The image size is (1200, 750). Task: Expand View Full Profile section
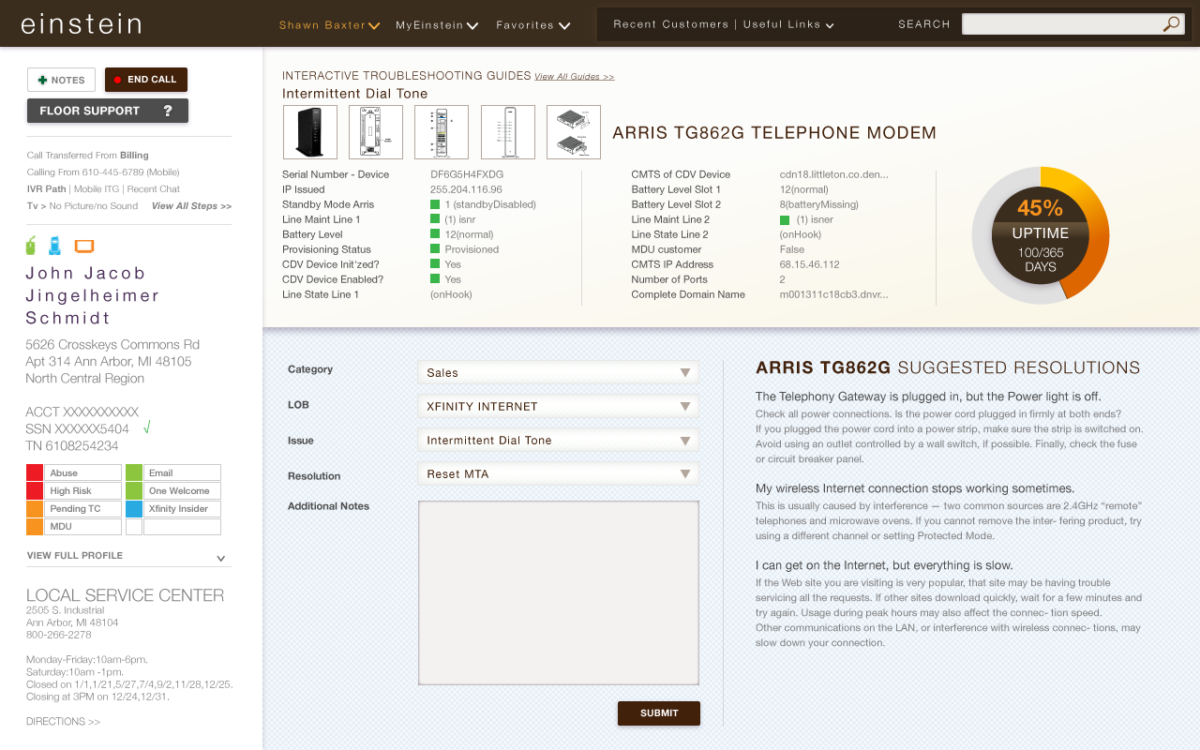(x=220, y=557)
